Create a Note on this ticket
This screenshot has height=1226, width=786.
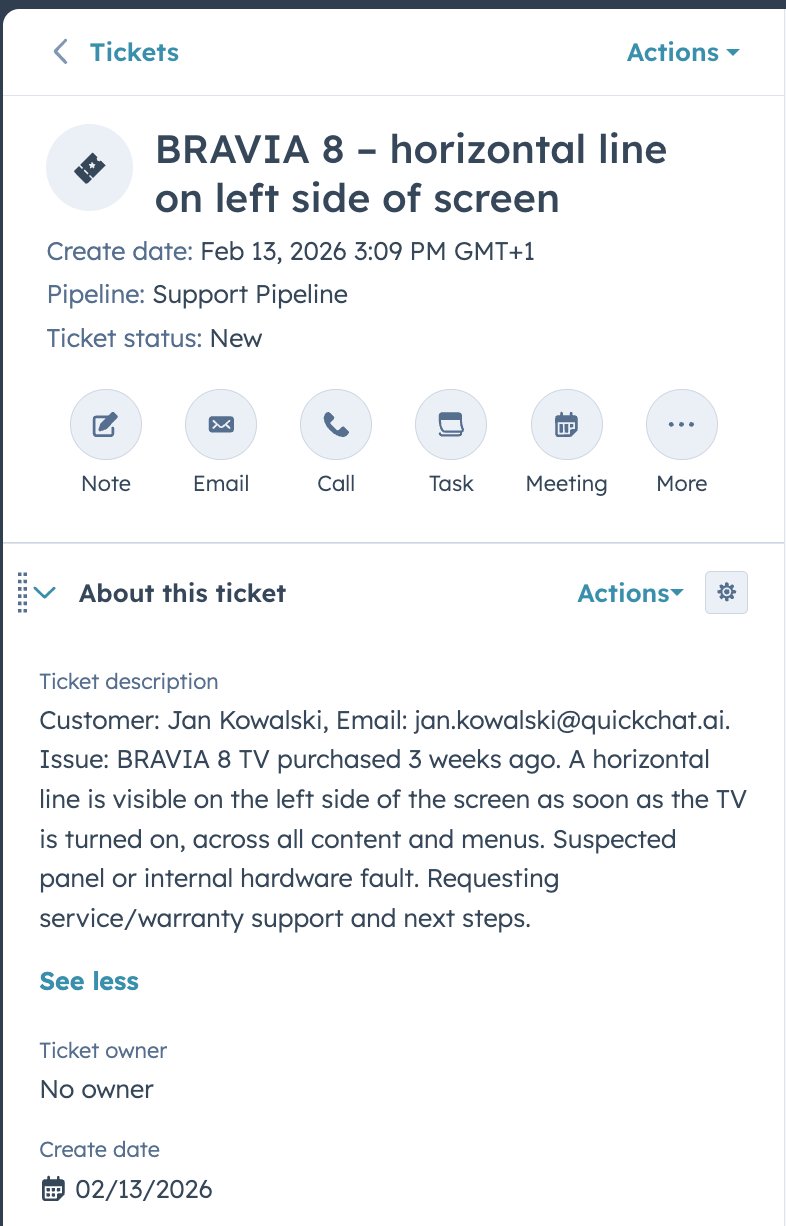[x=106, y=424]
